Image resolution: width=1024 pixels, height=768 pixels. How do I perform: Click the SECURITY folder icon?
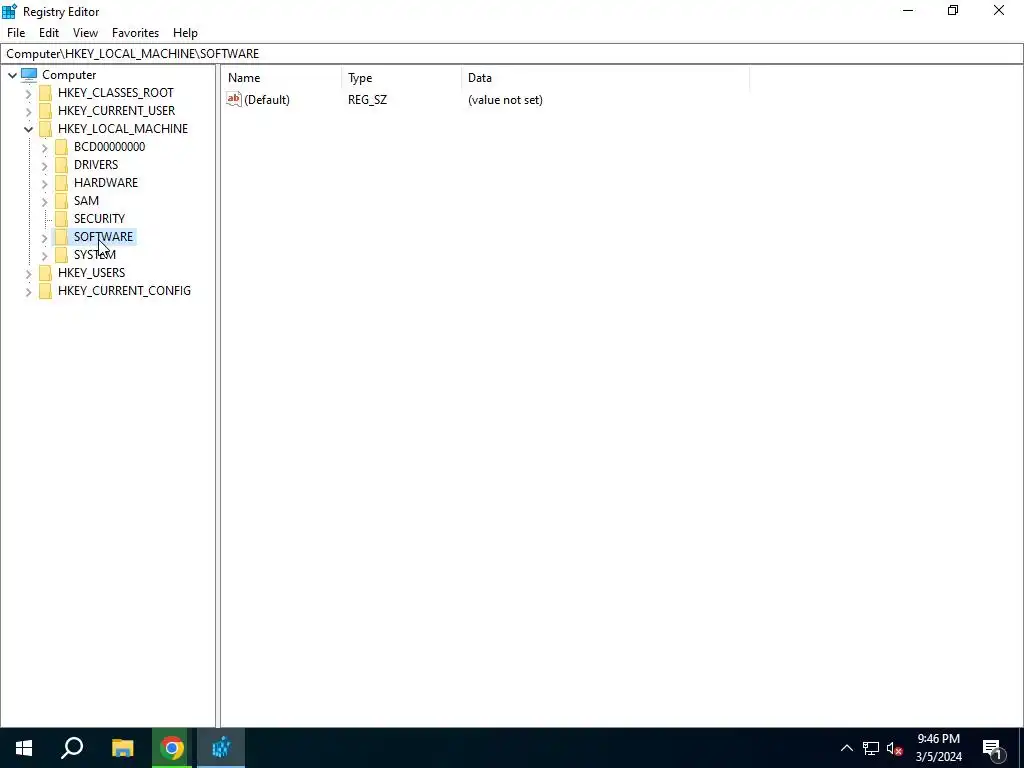click(61, 219)
